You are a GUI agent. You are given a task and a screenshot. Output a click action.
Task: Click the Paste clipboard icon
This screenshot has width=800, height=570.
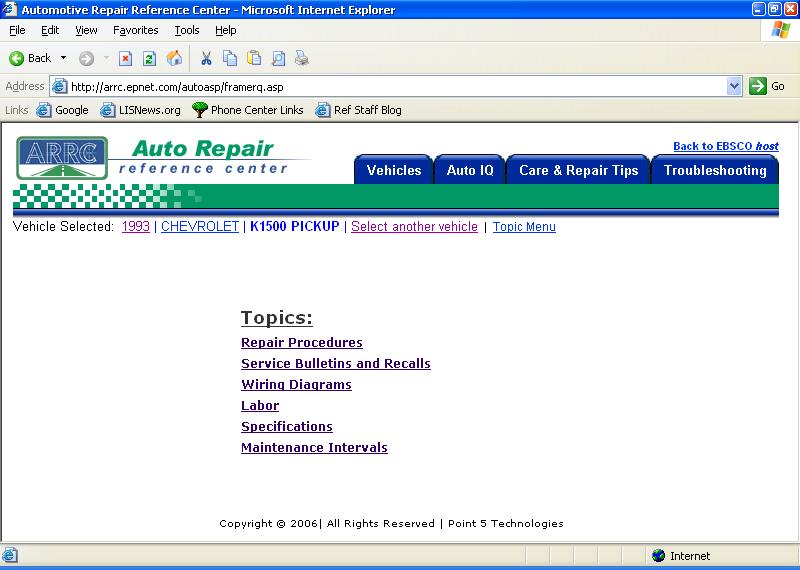254,59
